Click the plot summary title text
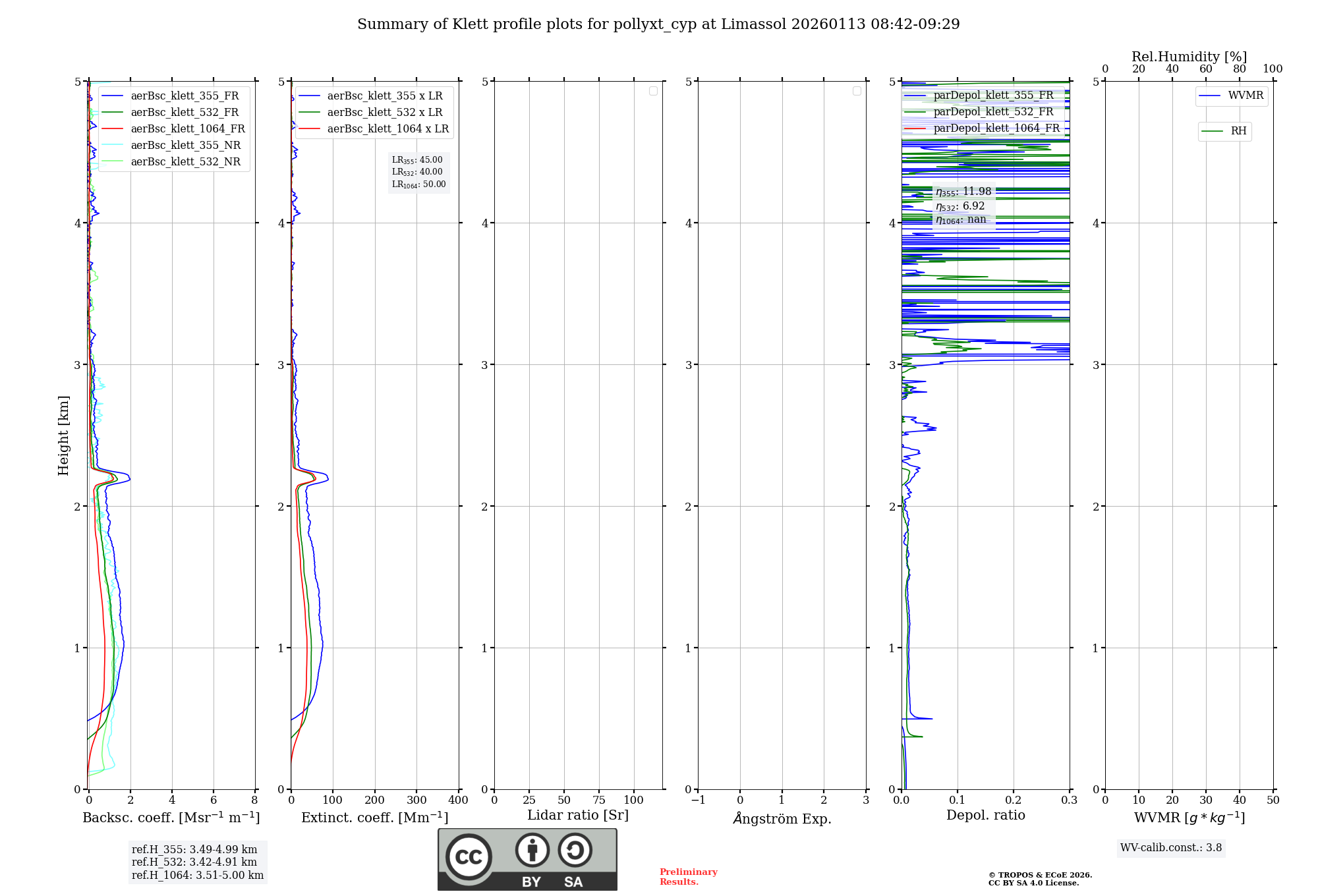Image resolution: width=1318 pixels, height=896 pixels. 658,24
